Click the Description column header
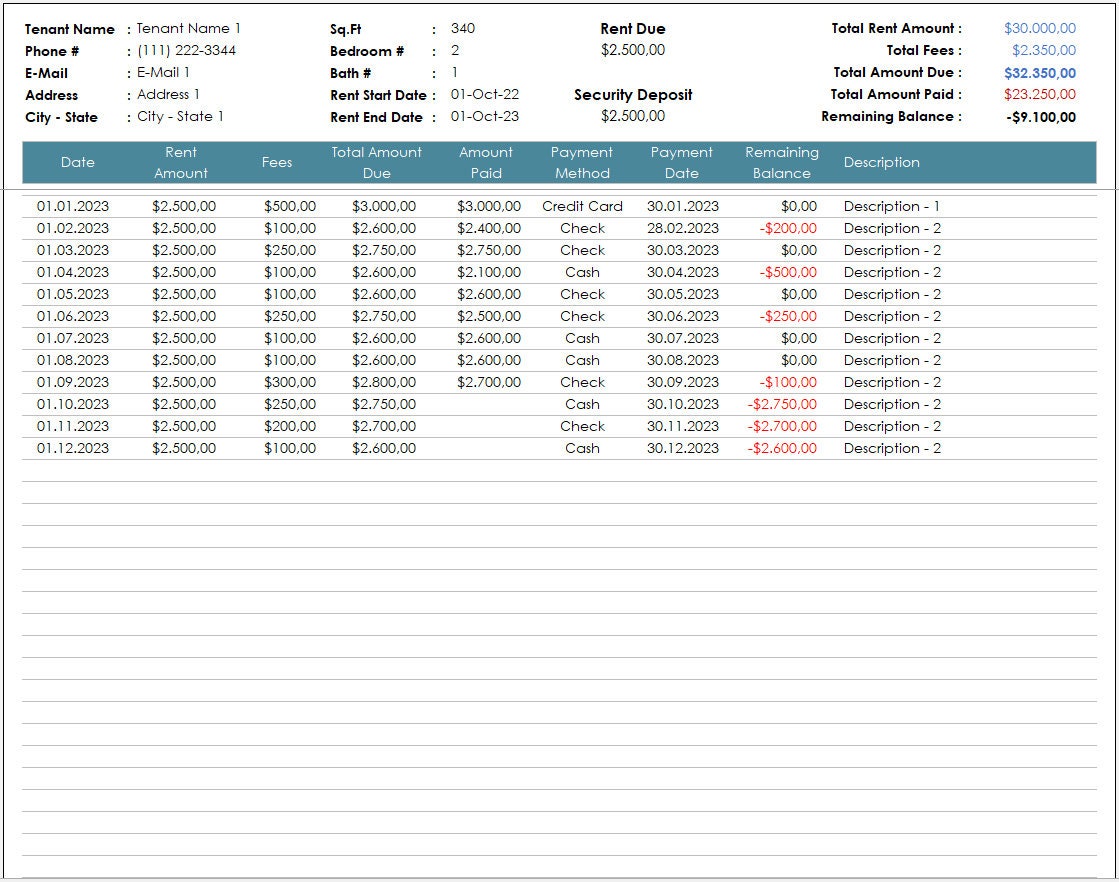Viewport: 1119px width, 882px height. (x=881, y=162)
